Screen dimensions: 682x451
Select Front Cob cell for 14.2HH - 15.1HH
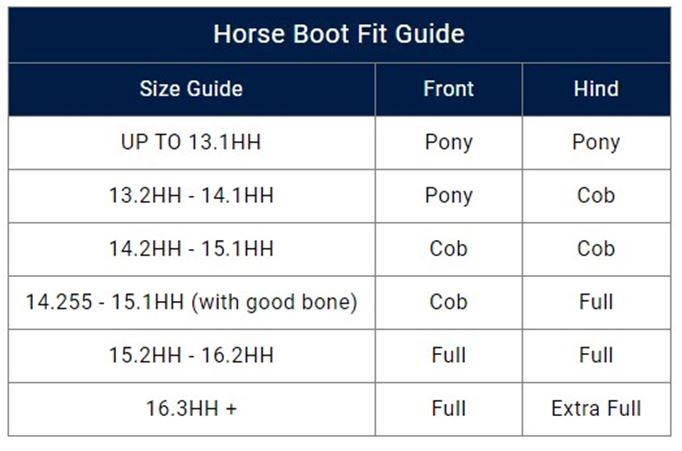tap(448, 248)
